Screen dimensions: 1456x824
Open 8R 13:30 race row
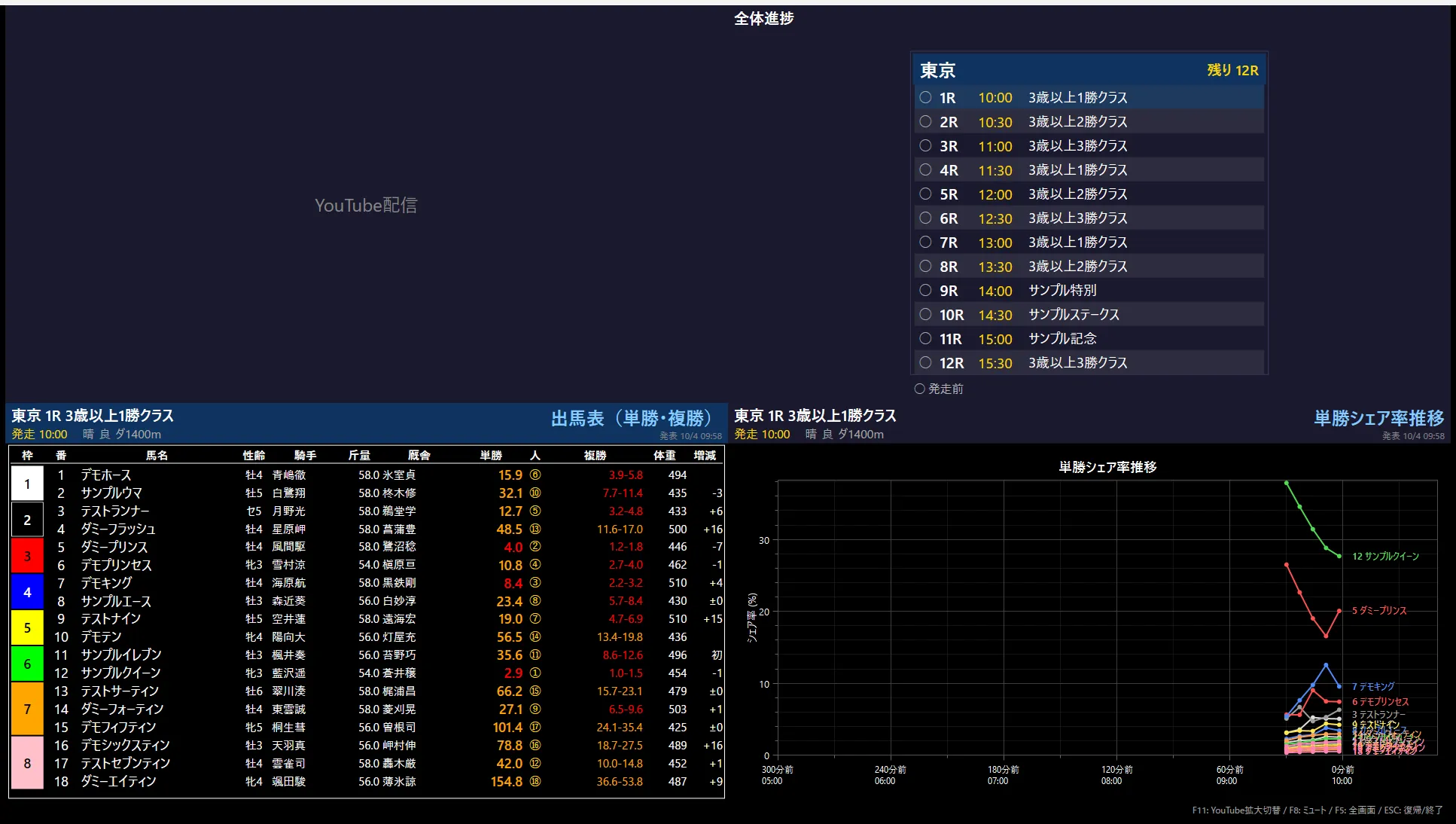click(1089, 266)
